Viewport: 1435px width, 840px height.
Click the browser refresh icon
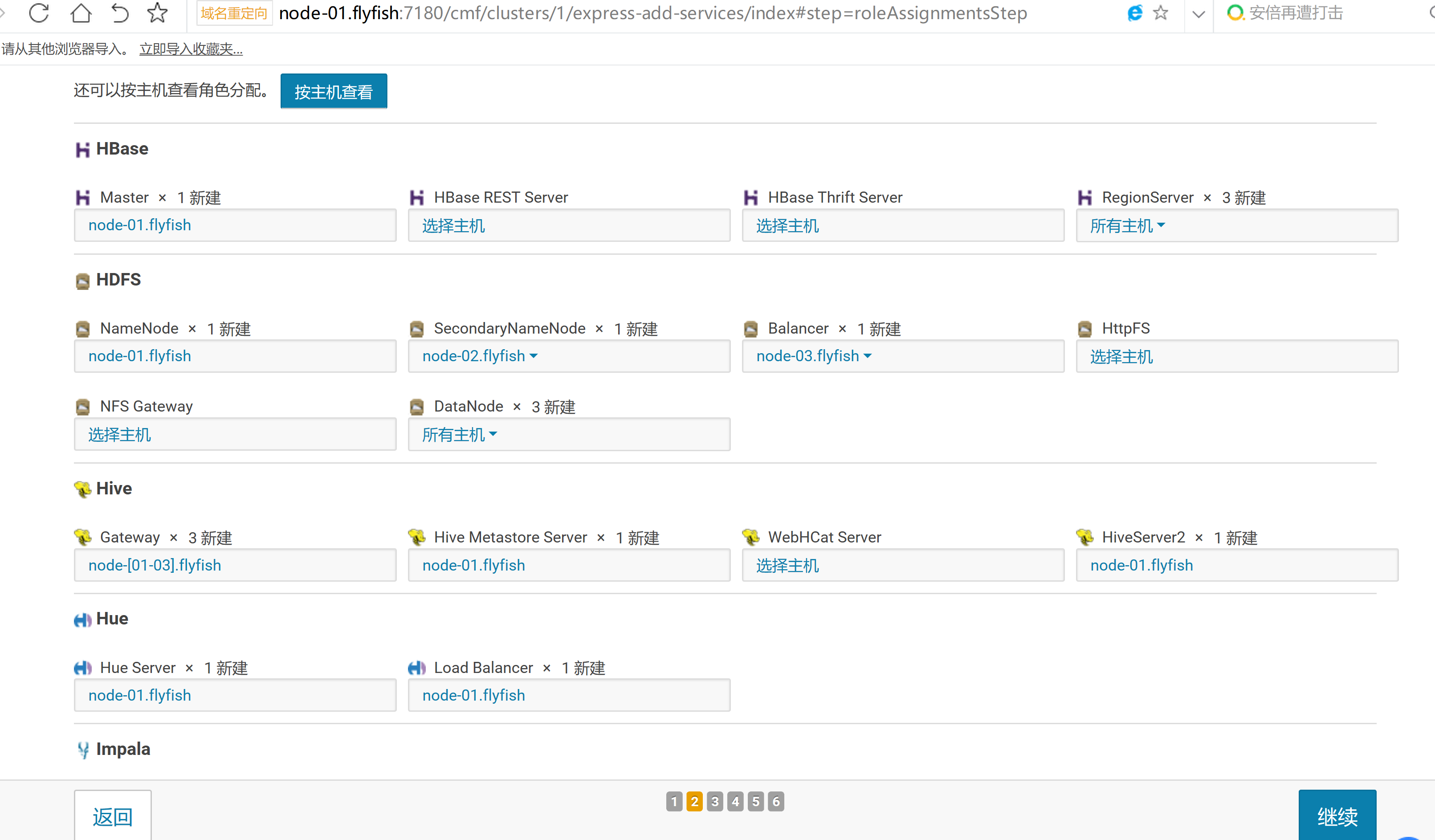coord(39,13)
